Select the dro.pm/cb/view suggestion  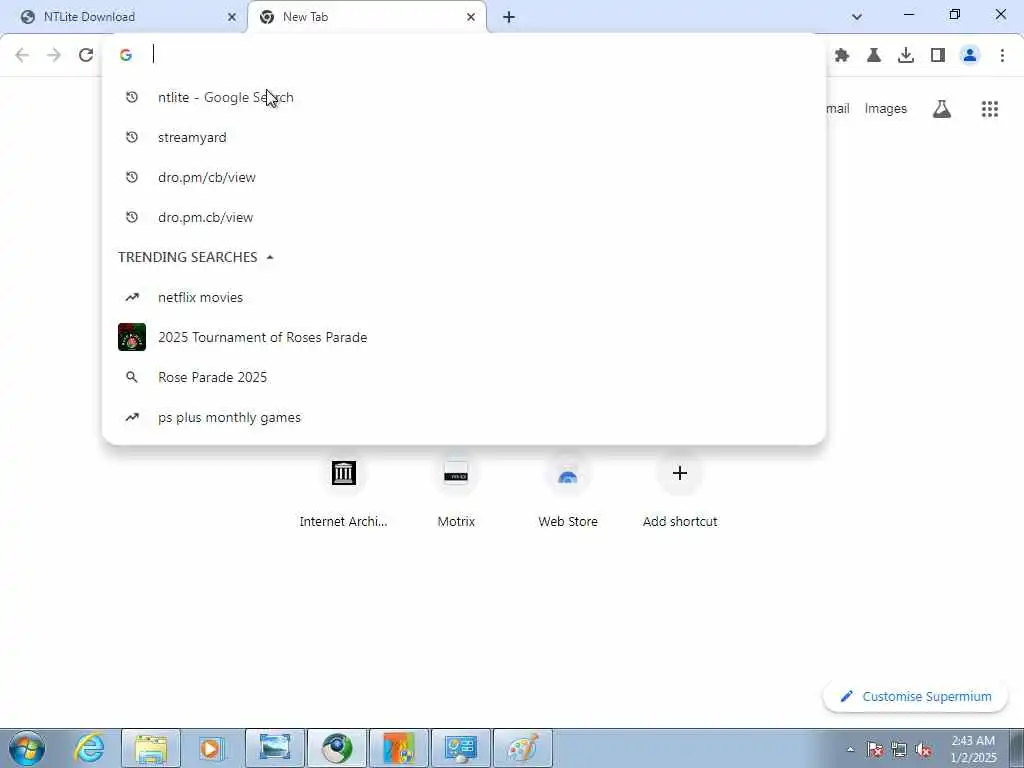pyautogui.click(x=464, y=177)
